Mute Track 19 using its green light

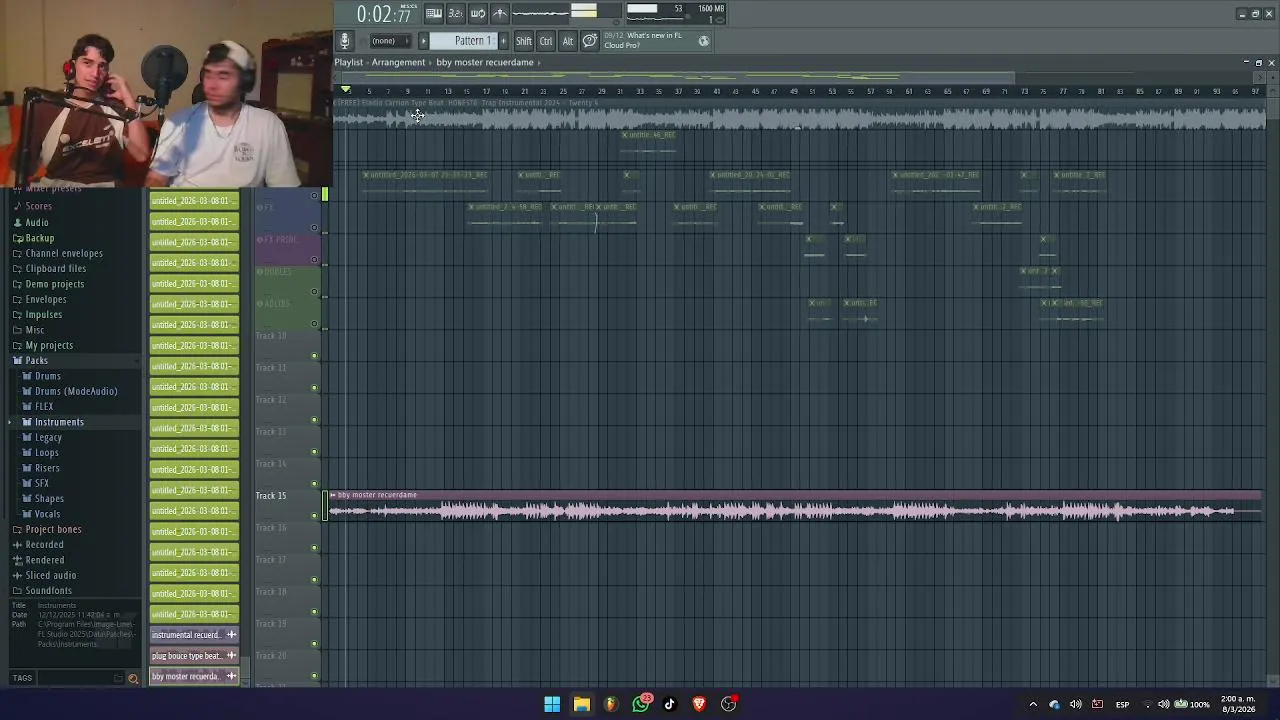[x=314, y=644]
